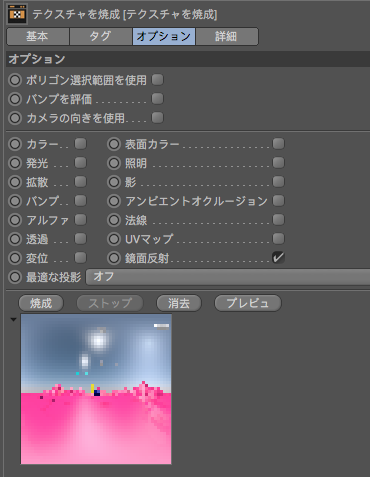Disable the 鏡面反射 checkbox
This screenshot has width=370, height=477.
pyautogui.click(x=278, y=257)
